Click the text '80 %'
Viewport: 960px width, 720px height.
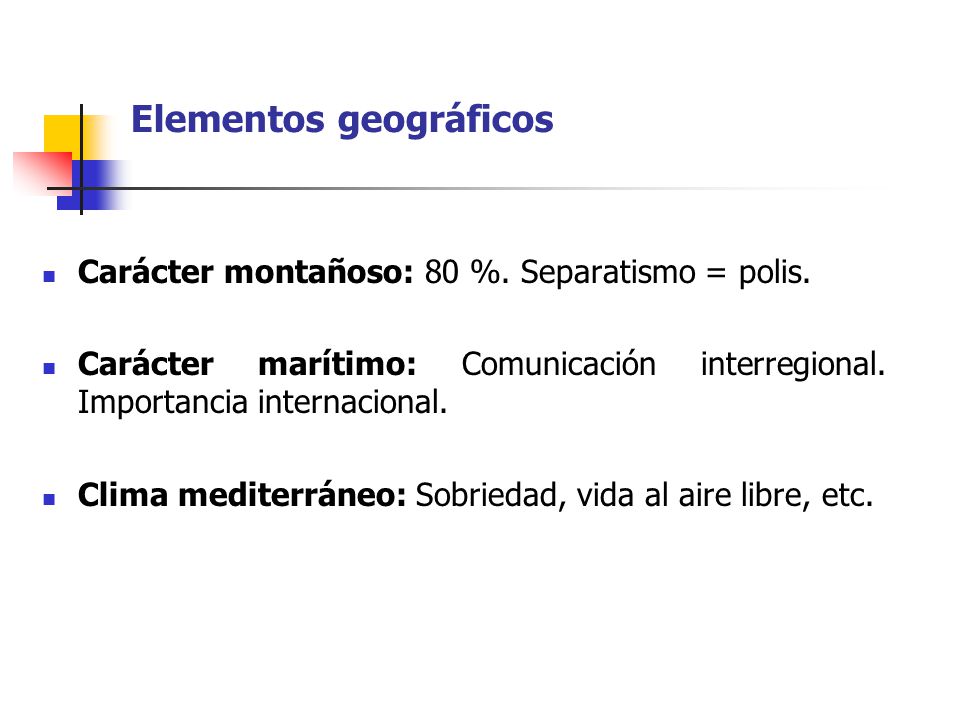(x=462, y=272)
